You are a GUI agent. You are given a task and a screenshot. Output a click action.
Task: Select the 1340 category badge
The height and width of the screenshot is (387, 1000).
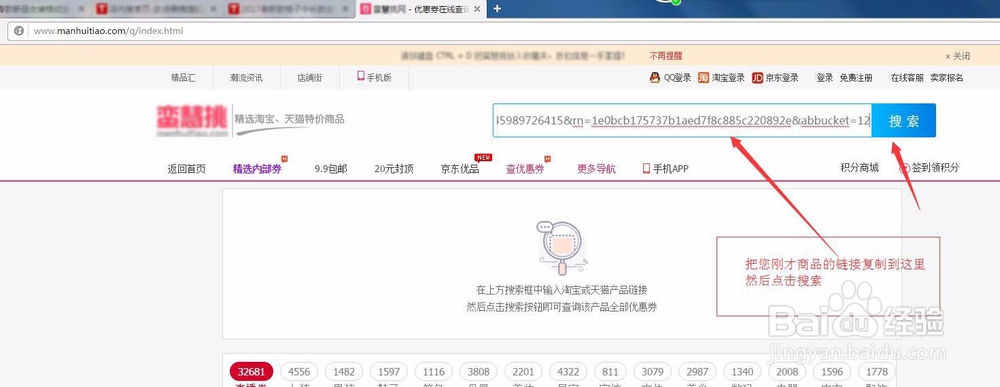pos(742,372)
